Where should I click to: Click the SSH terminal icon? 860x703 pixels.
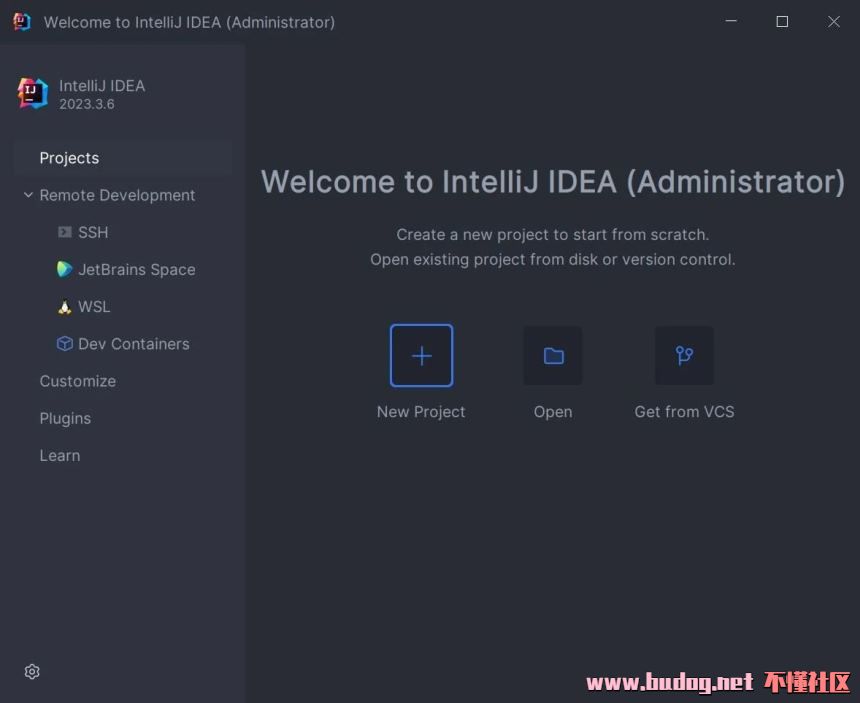point(65,232)
